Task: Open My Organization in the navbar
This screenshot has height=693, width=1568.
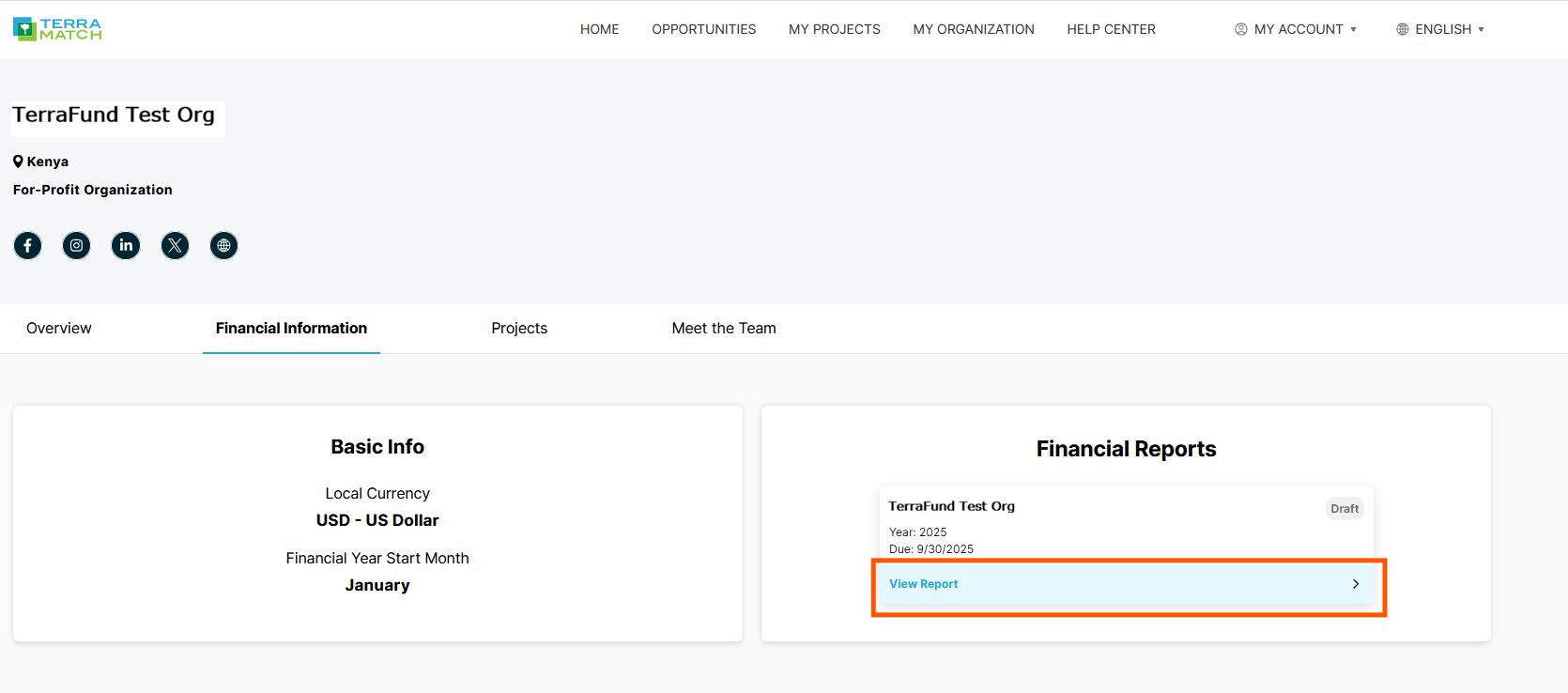Action: tap(974, 29)
